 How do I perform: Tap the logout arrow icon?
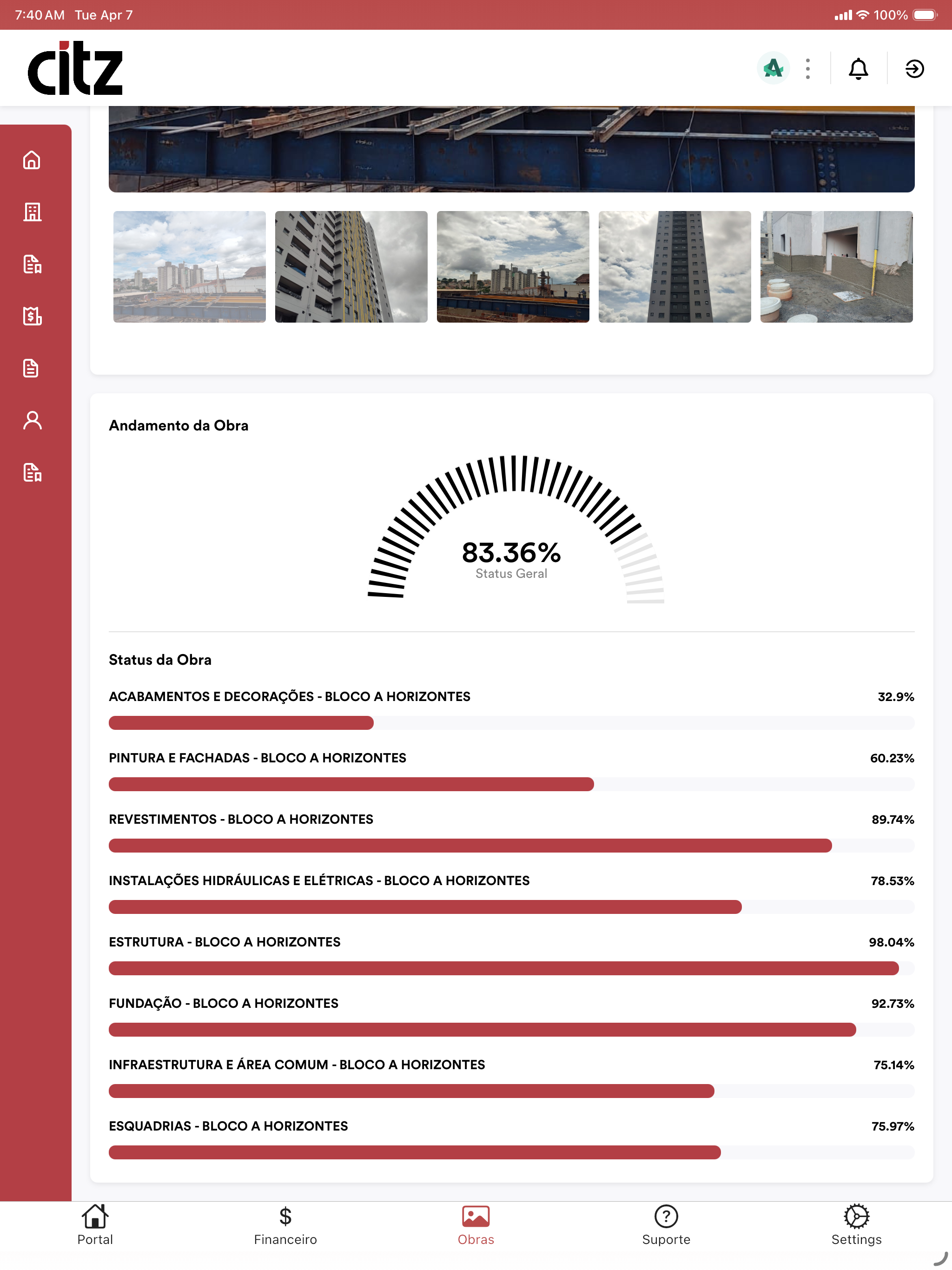pyautogui.click(x=914, y=68)
